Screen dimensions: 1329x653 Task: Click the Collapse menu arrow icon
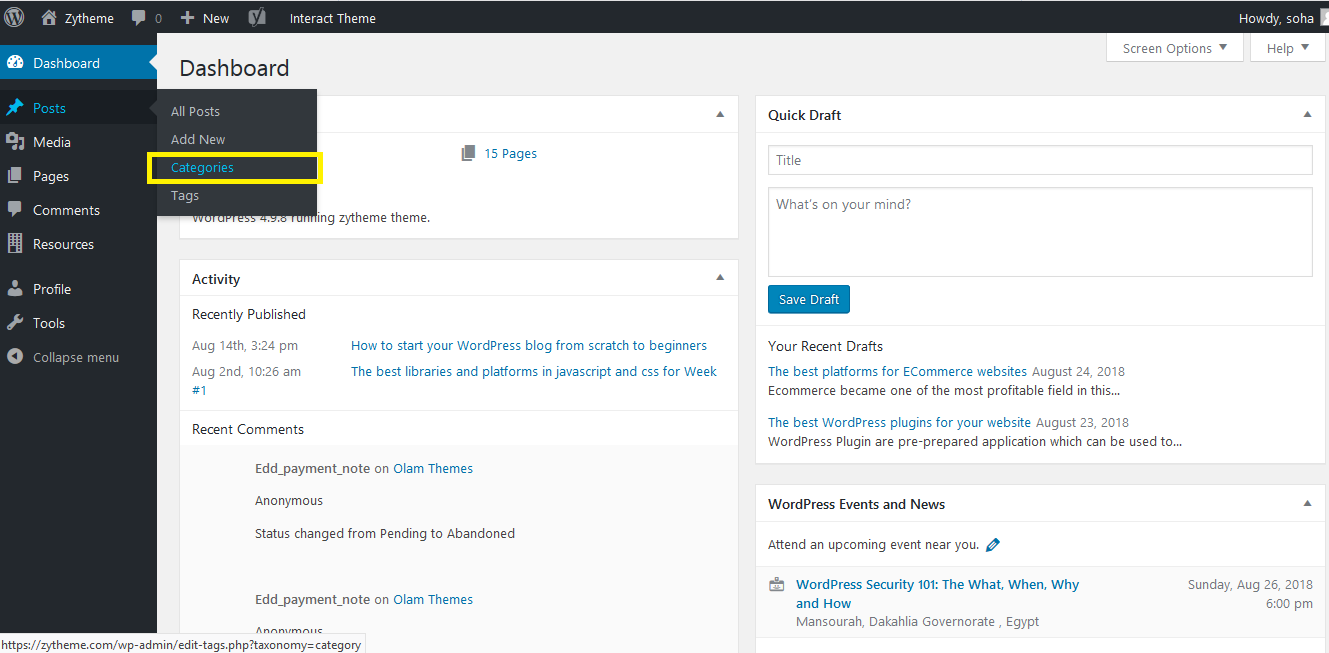[x=15, y=357]
